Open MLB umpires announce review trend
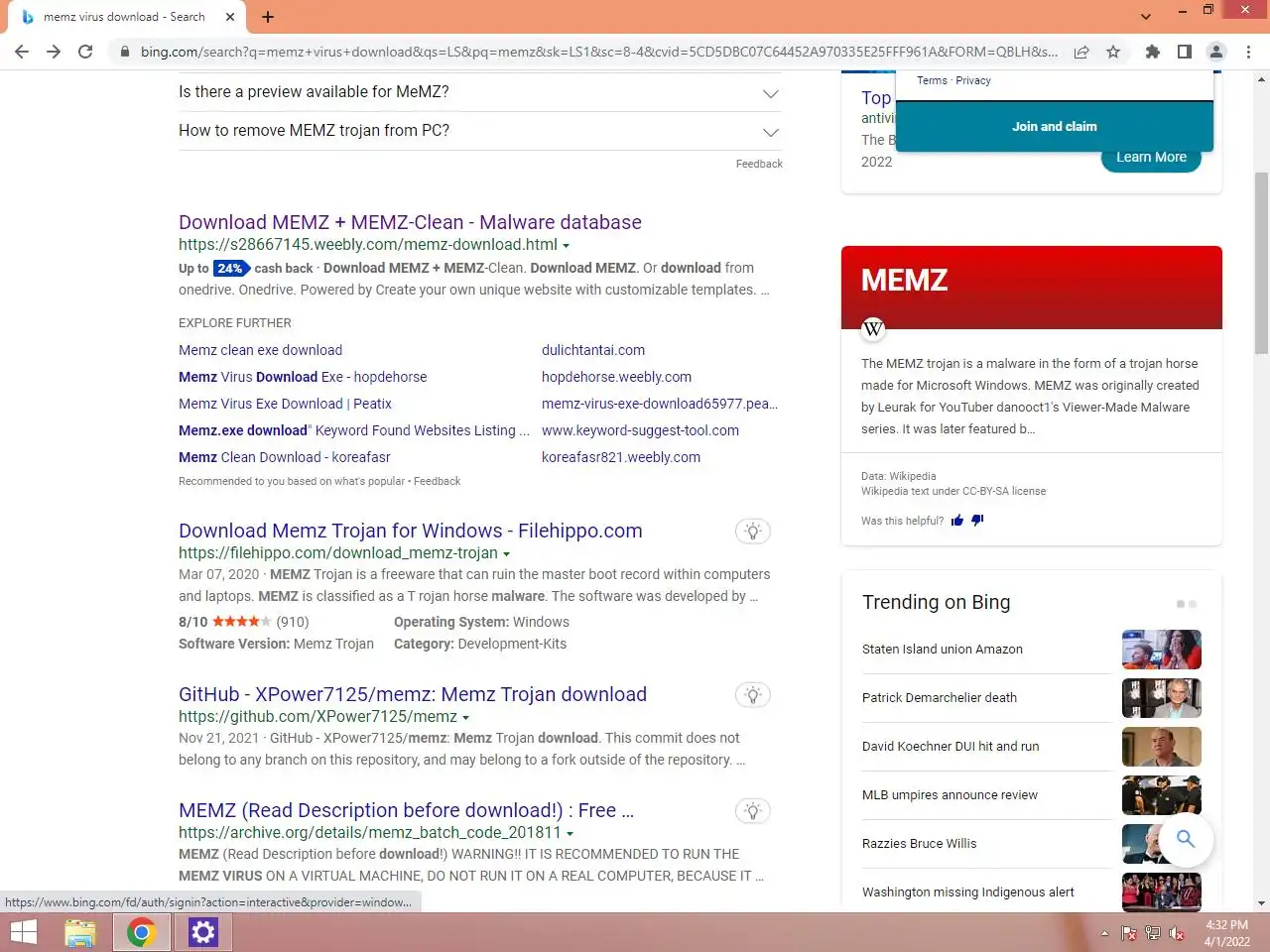The image size is (1270, 952). (950, 795)
